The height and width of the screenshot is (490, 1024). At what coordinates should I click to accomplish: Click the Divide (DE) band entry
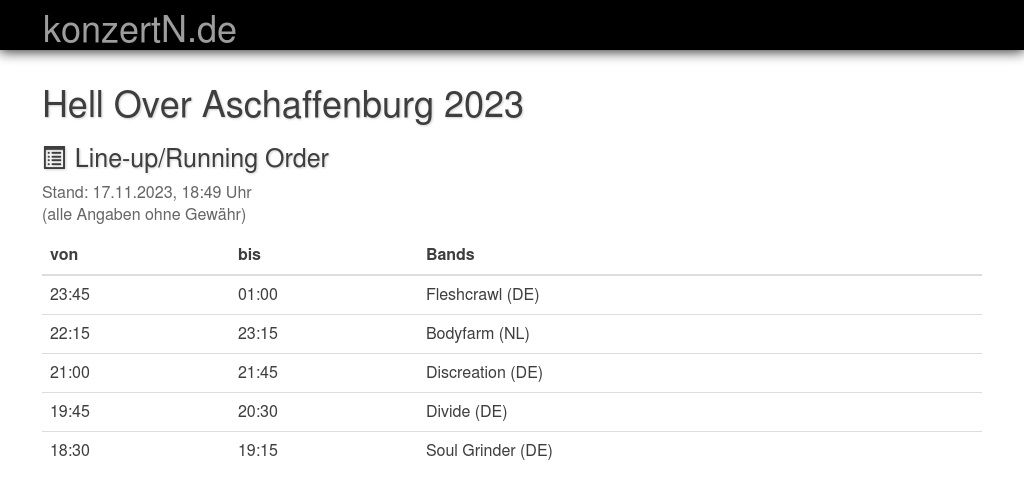coord(466,412)
